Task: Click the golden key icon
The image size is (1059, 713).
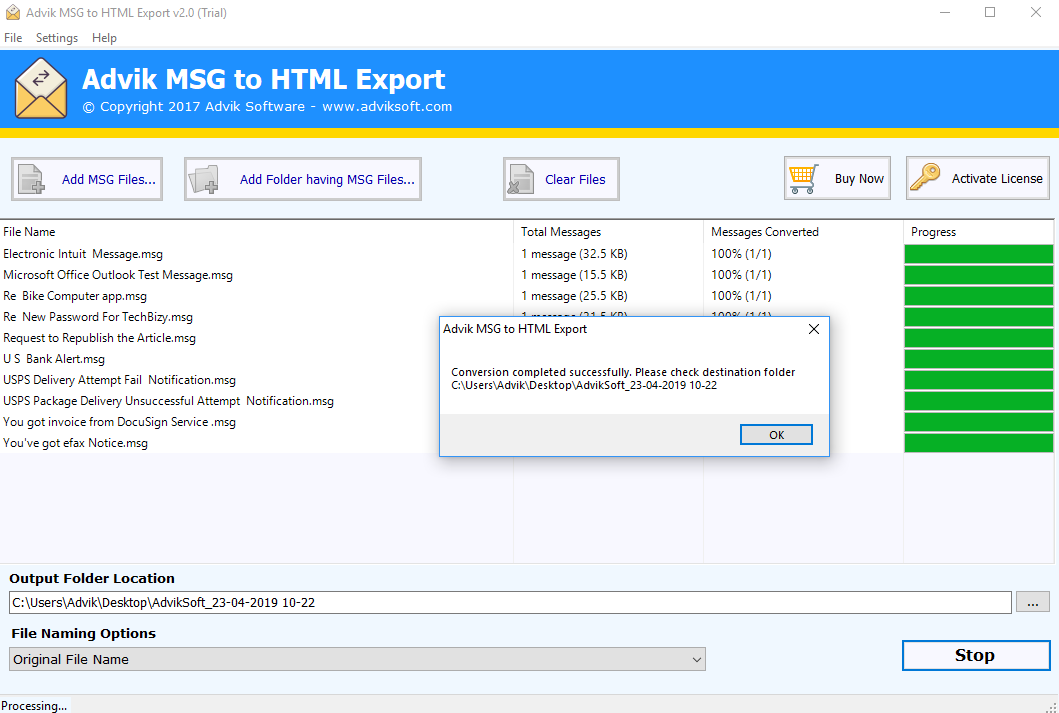Action: point(925,178)
